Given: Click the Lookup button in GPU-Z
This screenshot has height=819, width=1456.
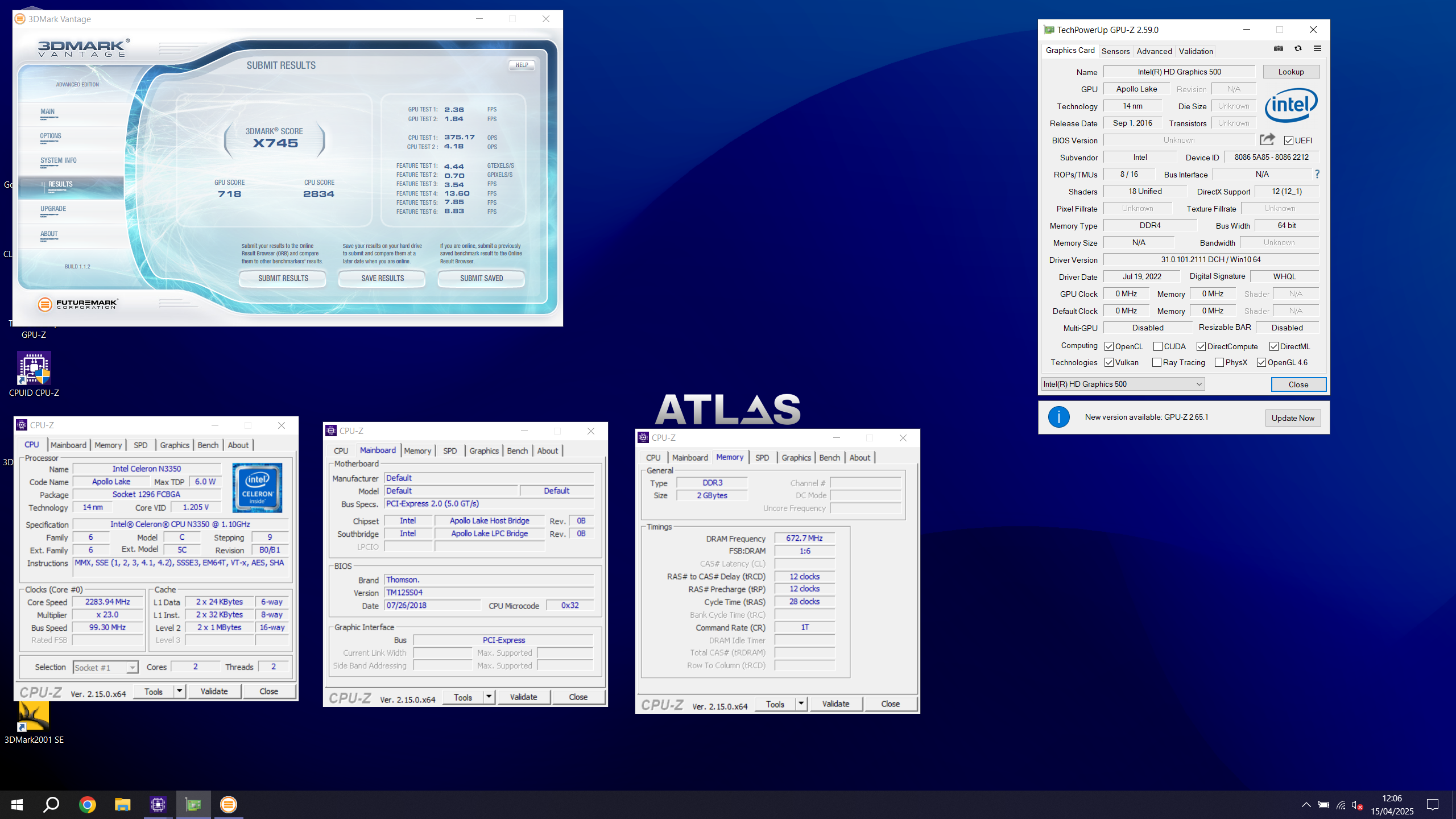Looking at the screenshot, I should click(1291, 72).
